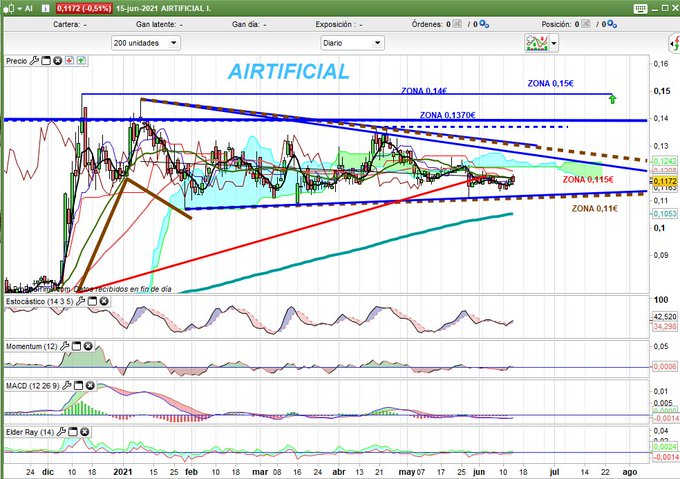Remove the Precio panel with X icon
The width and height of the screenshot is (680, 479).
tap(57, 61)
